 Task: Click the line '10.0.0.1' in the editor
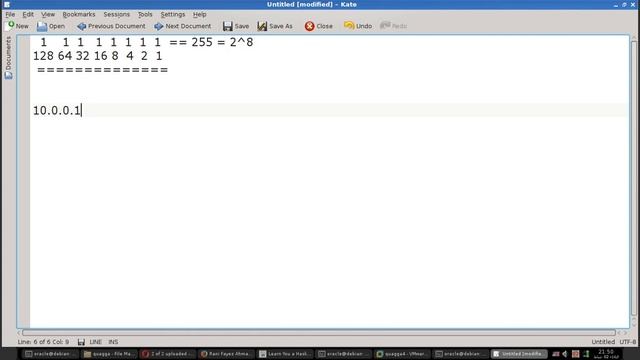point(57,110)
